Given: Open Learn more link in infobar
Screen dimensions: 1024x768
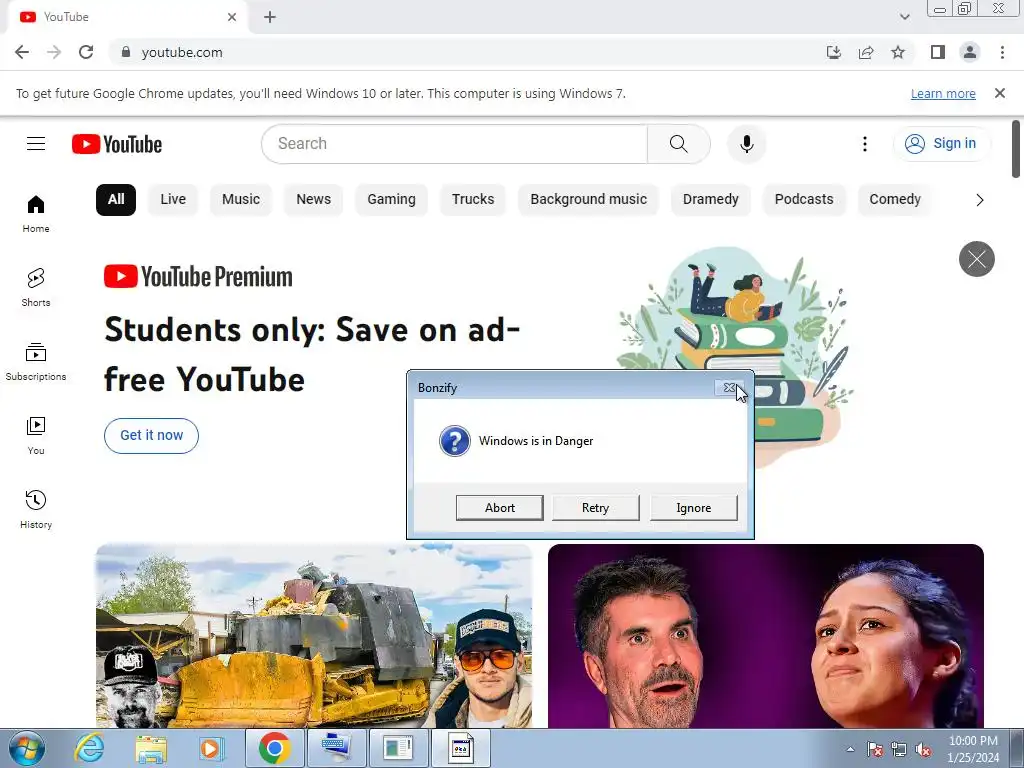Looking at the screenshot, I should coord(943,93).
